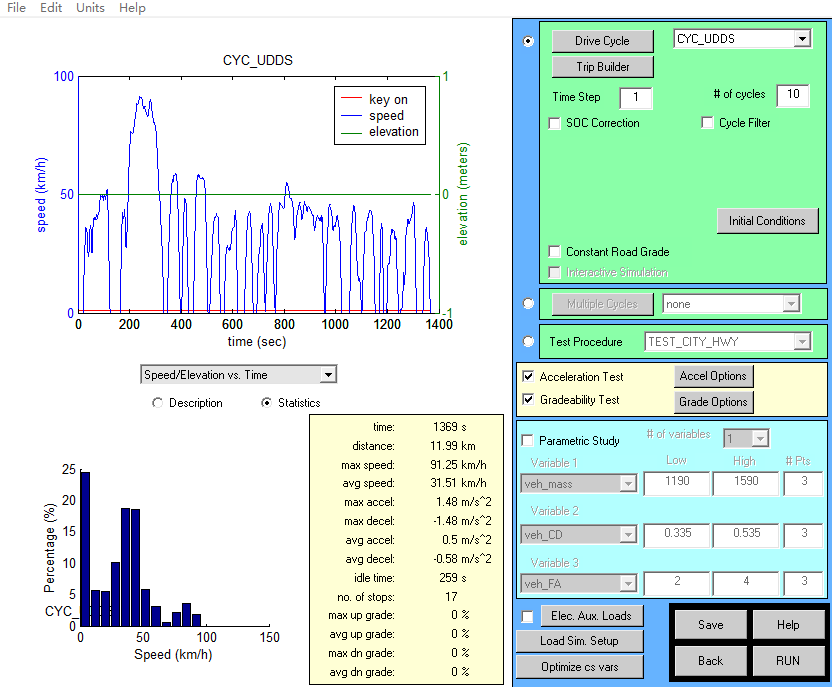Open the Trip Builder
Screen dimensions: 832x687
pos(602,67)
